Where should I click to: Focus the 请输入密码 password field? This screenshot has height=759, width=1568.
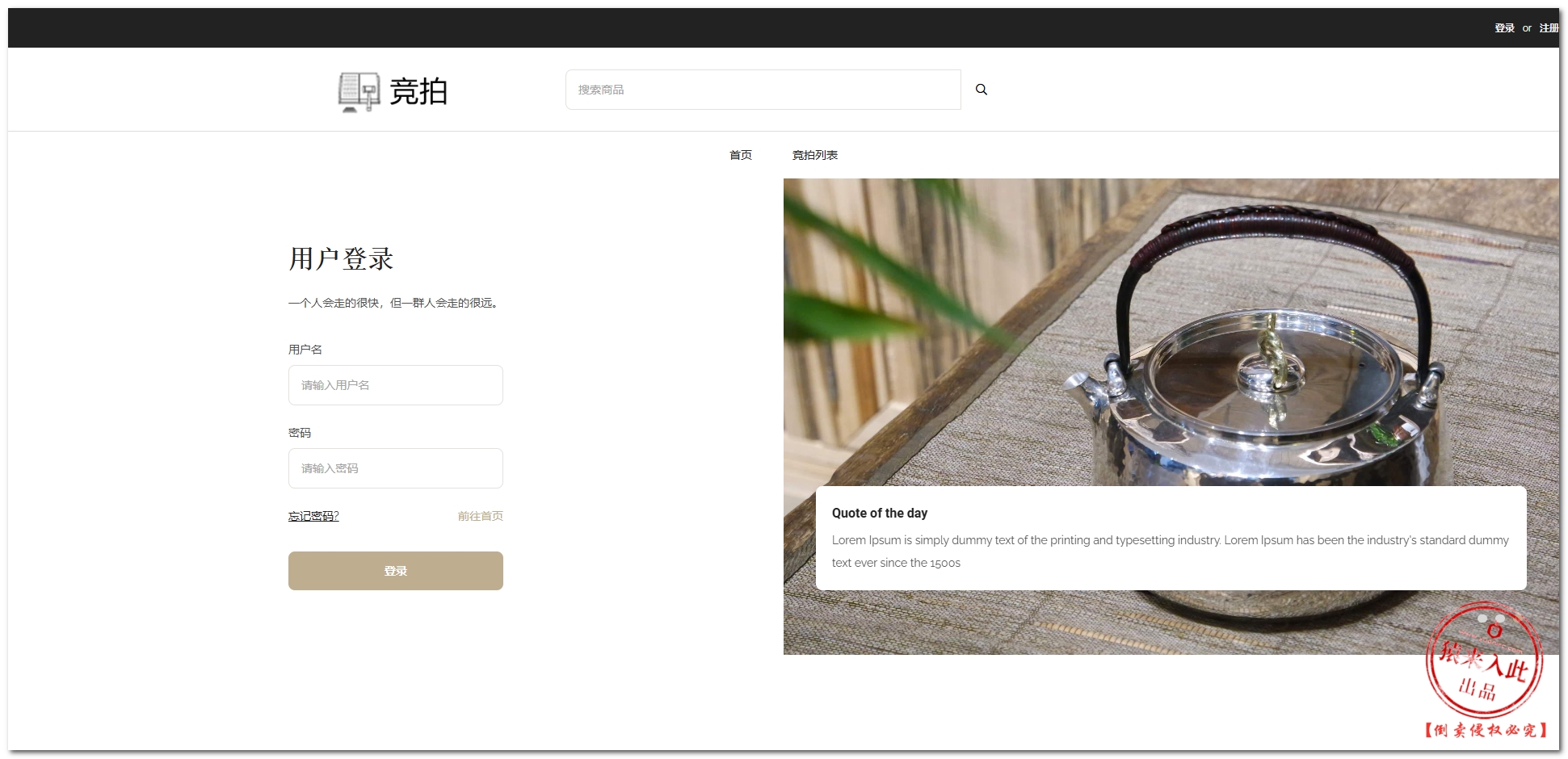coord(396,468)
